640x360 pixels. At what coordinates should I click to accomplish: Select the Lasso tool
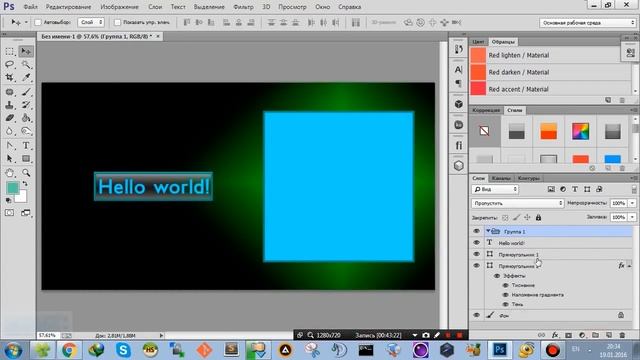[10, 64]
